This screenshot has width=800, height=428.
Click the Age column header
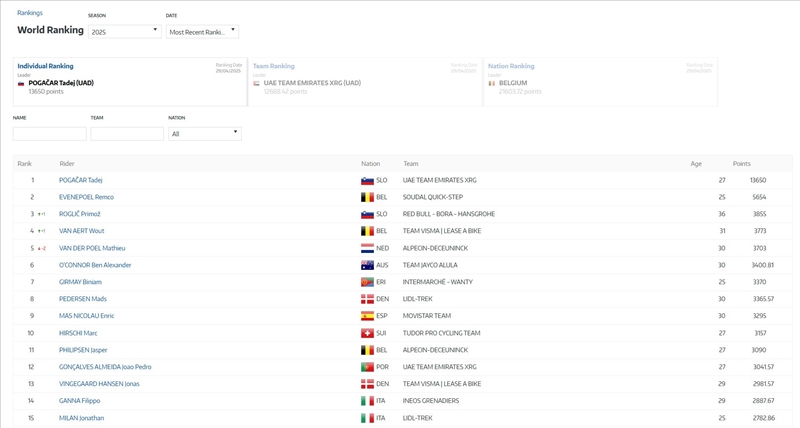click(x=696, y=164)
